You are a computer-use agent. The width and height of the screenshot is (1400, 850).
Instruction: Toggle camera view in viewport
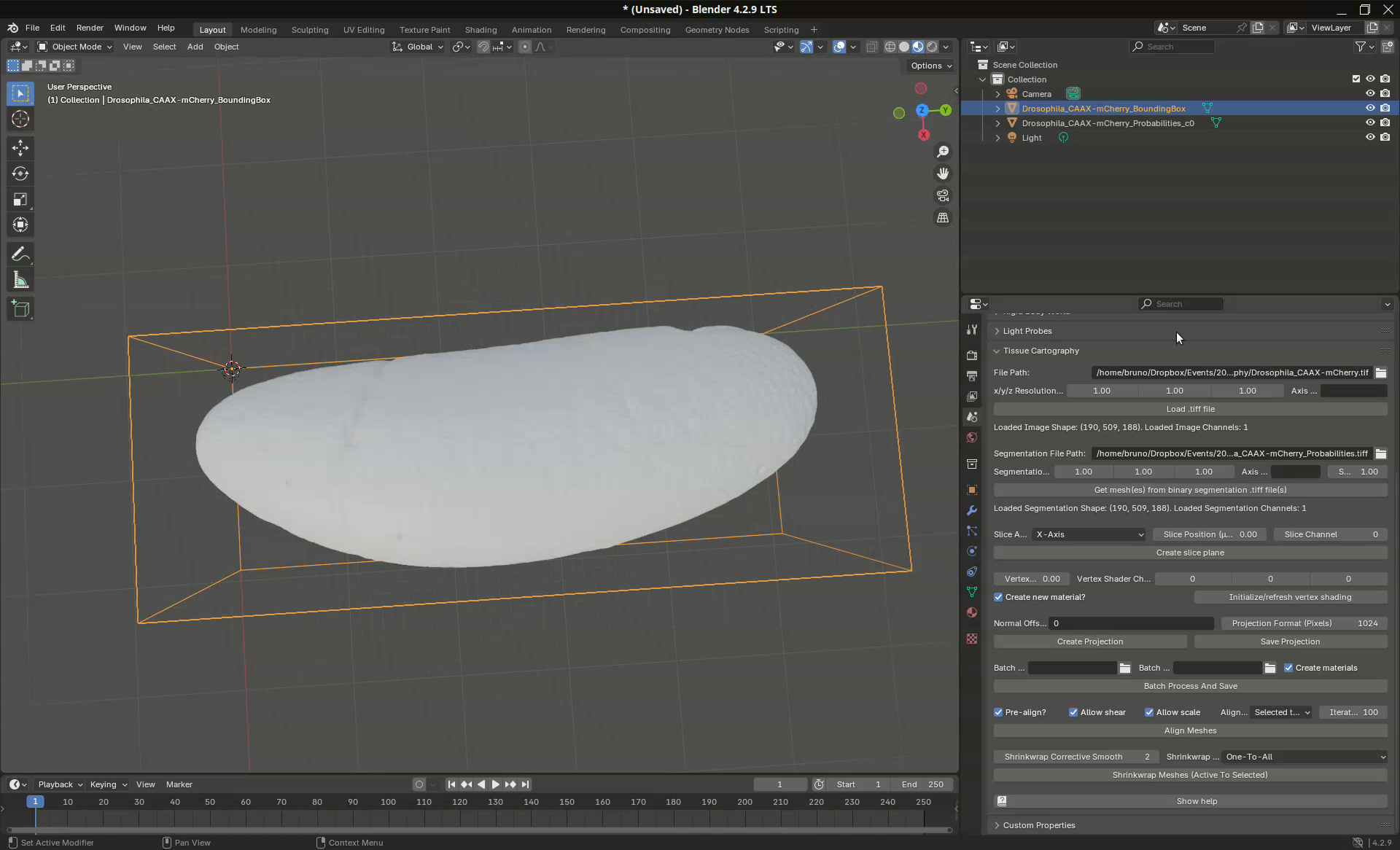click(943, 196)
